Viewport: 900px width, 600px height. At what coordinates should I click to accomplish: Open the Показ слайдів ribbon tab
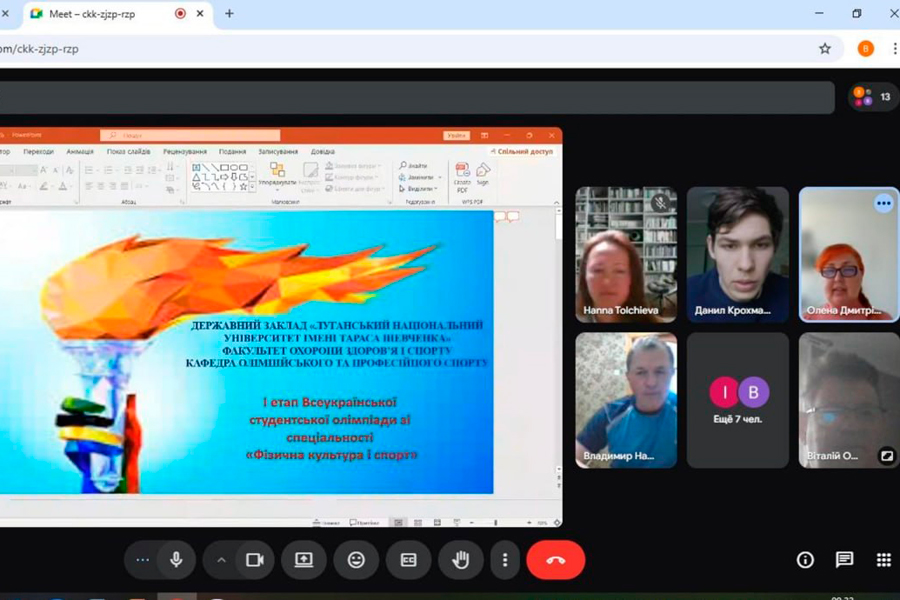pos(129,152)
